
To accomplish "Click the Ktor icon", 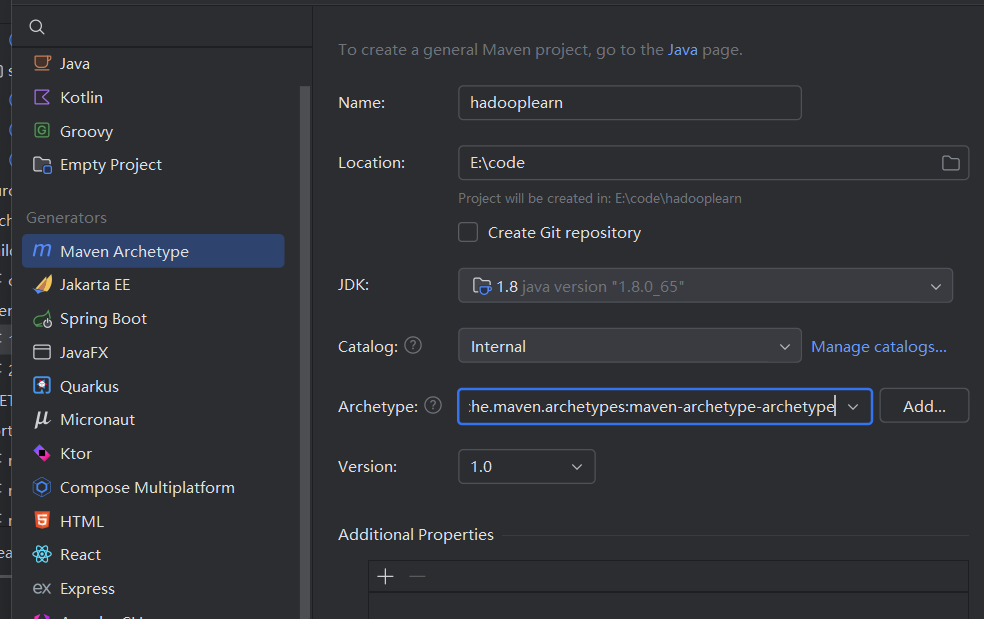I will pos(42,453).
